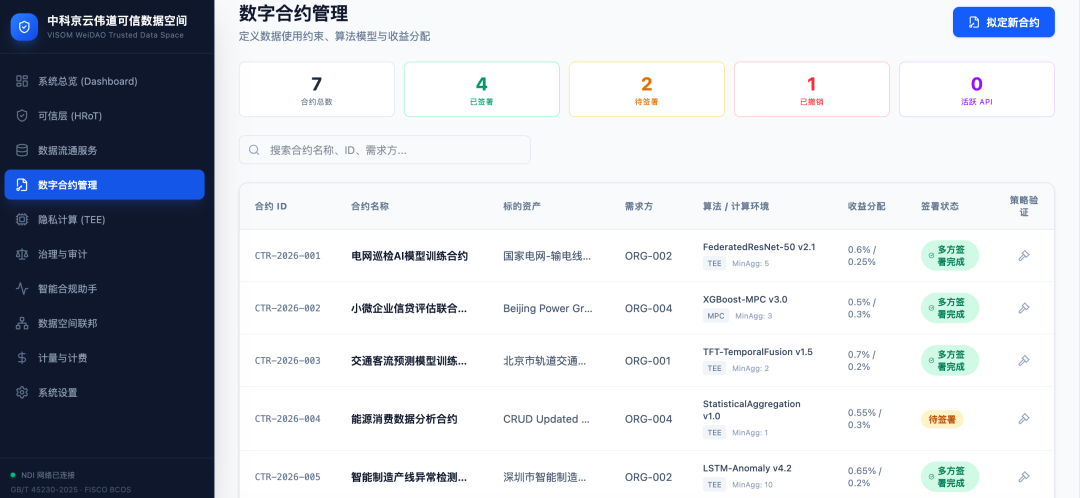Viewport: 1080px width, 498px height.
Task: Open 系统设置 from sidebar
Action: 104,393
